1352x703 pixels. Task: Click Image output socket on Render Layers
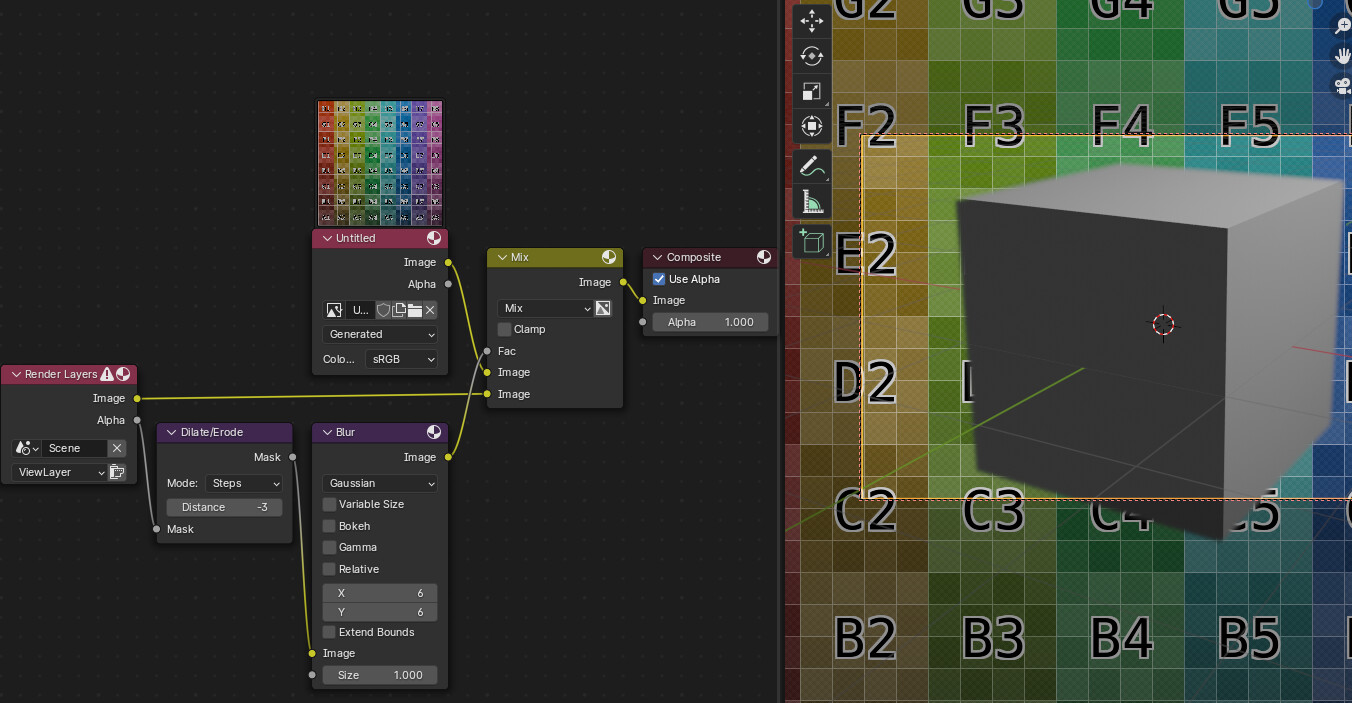pos(136,398)
